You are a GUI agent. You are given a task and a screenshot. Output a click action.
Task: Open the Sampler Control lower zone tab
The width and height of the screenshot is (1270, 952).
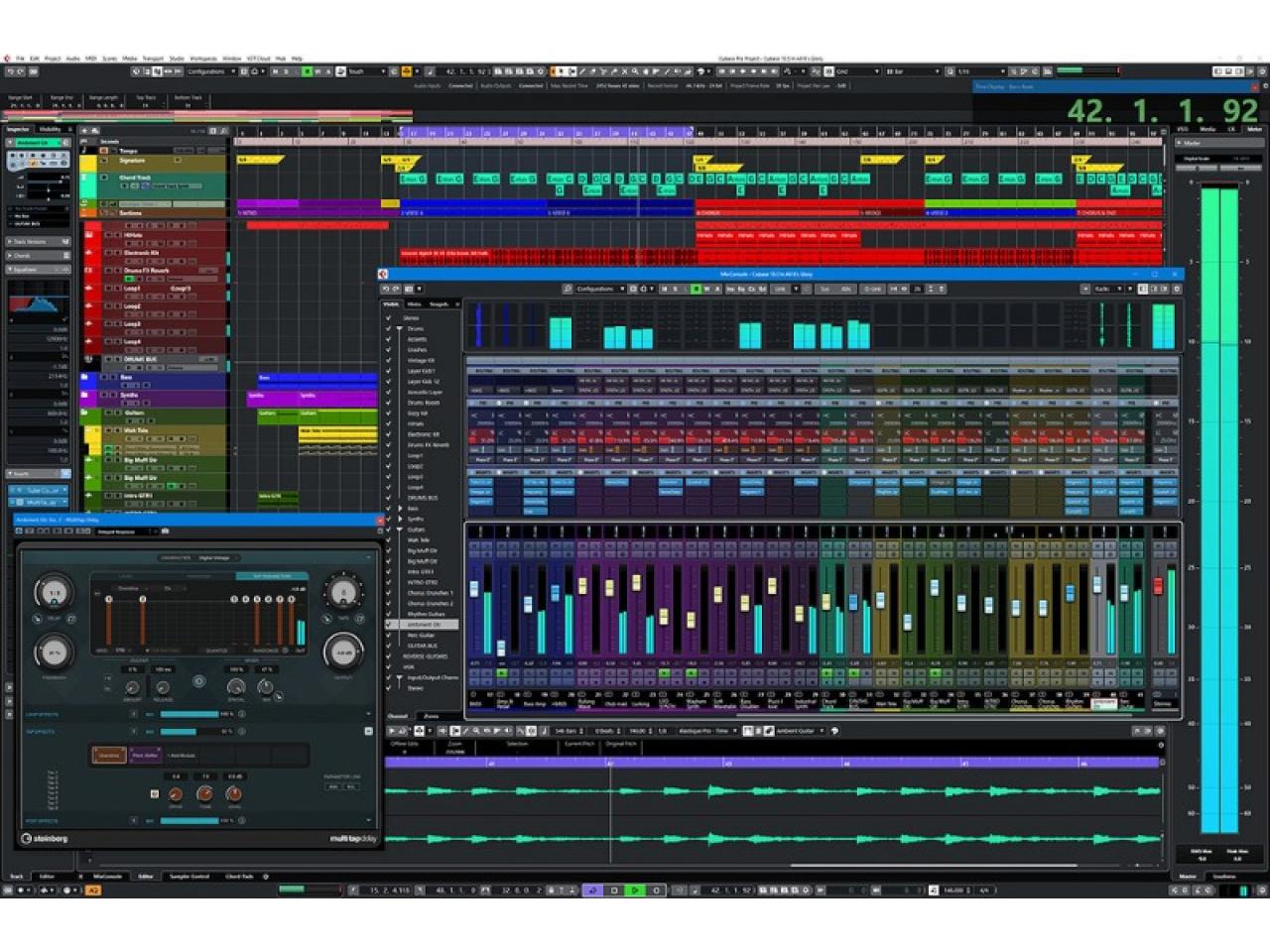pos(189,877)
